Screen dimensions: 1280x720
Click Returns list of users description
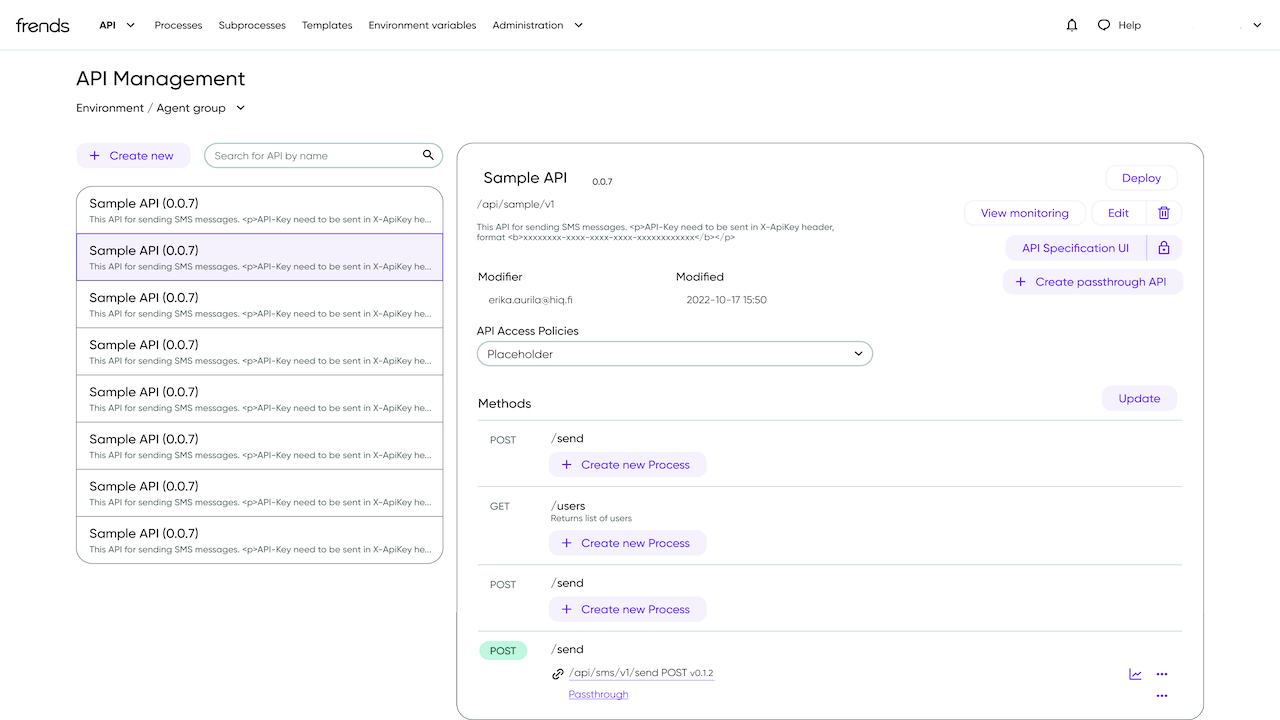pyautogui.click(x=591, y=518)
